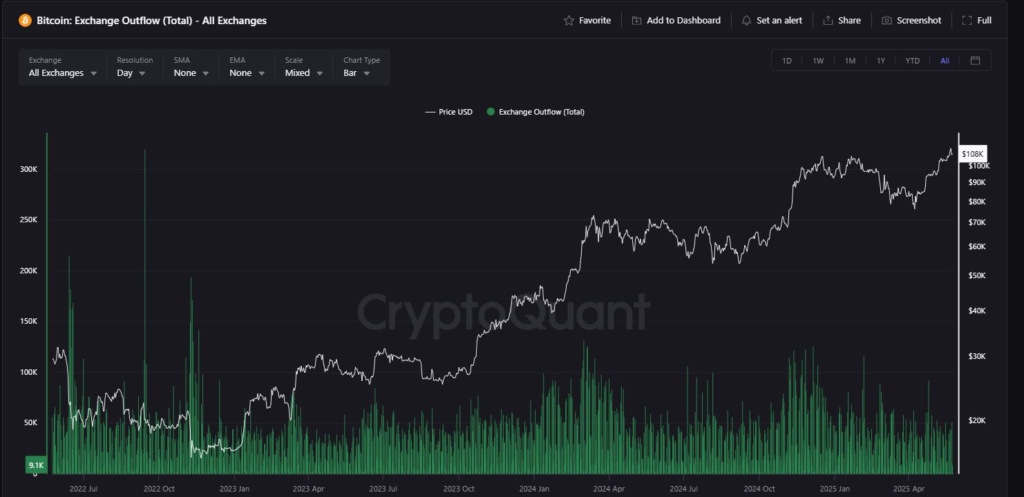Viewport: 1024px width, 497px height.
Task: Open the SMA None dropdown
Action: [191, 67]
